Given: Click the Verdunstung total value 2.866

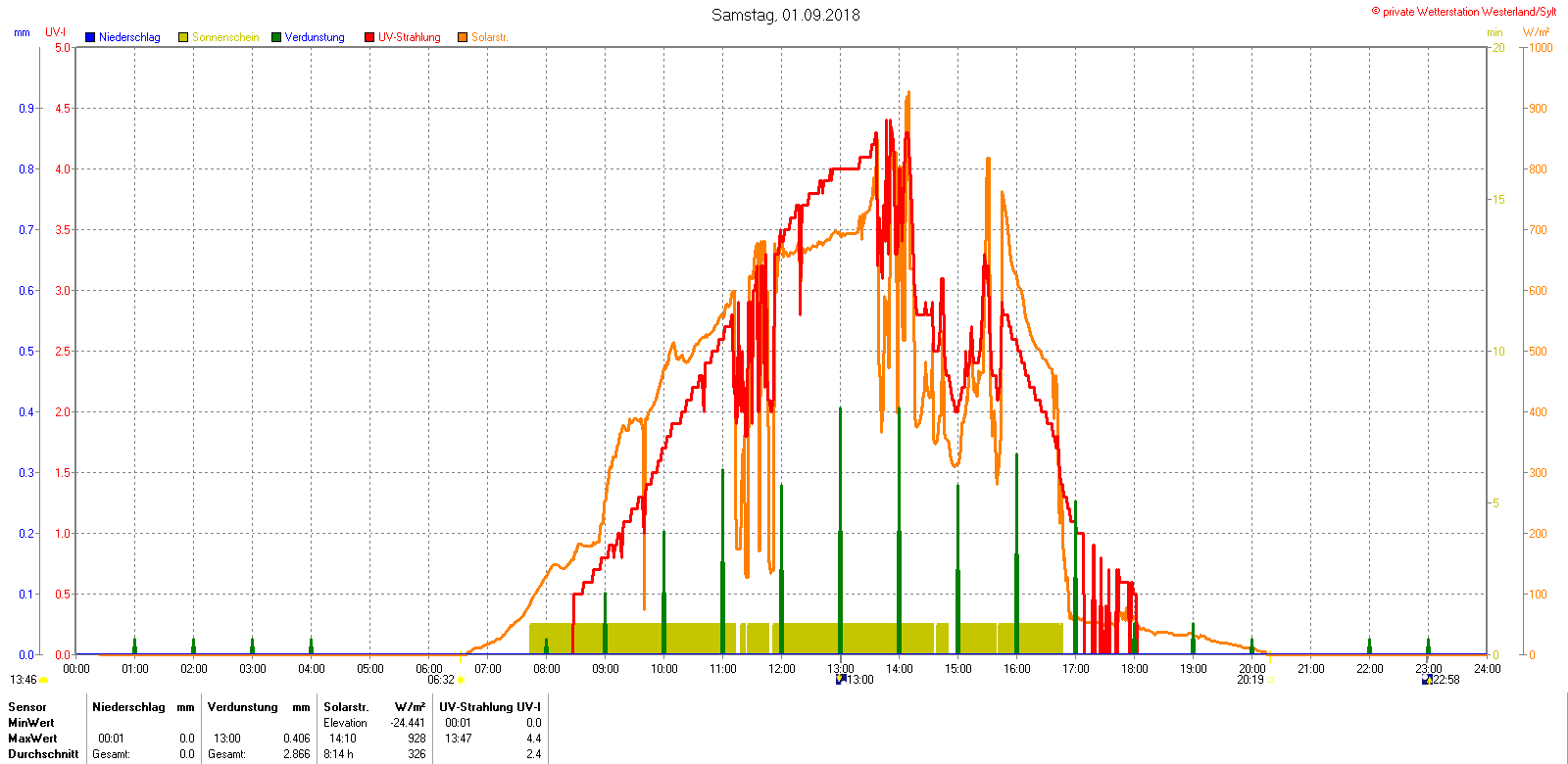Looking at the screenshot, I should (x=297, y=754).
